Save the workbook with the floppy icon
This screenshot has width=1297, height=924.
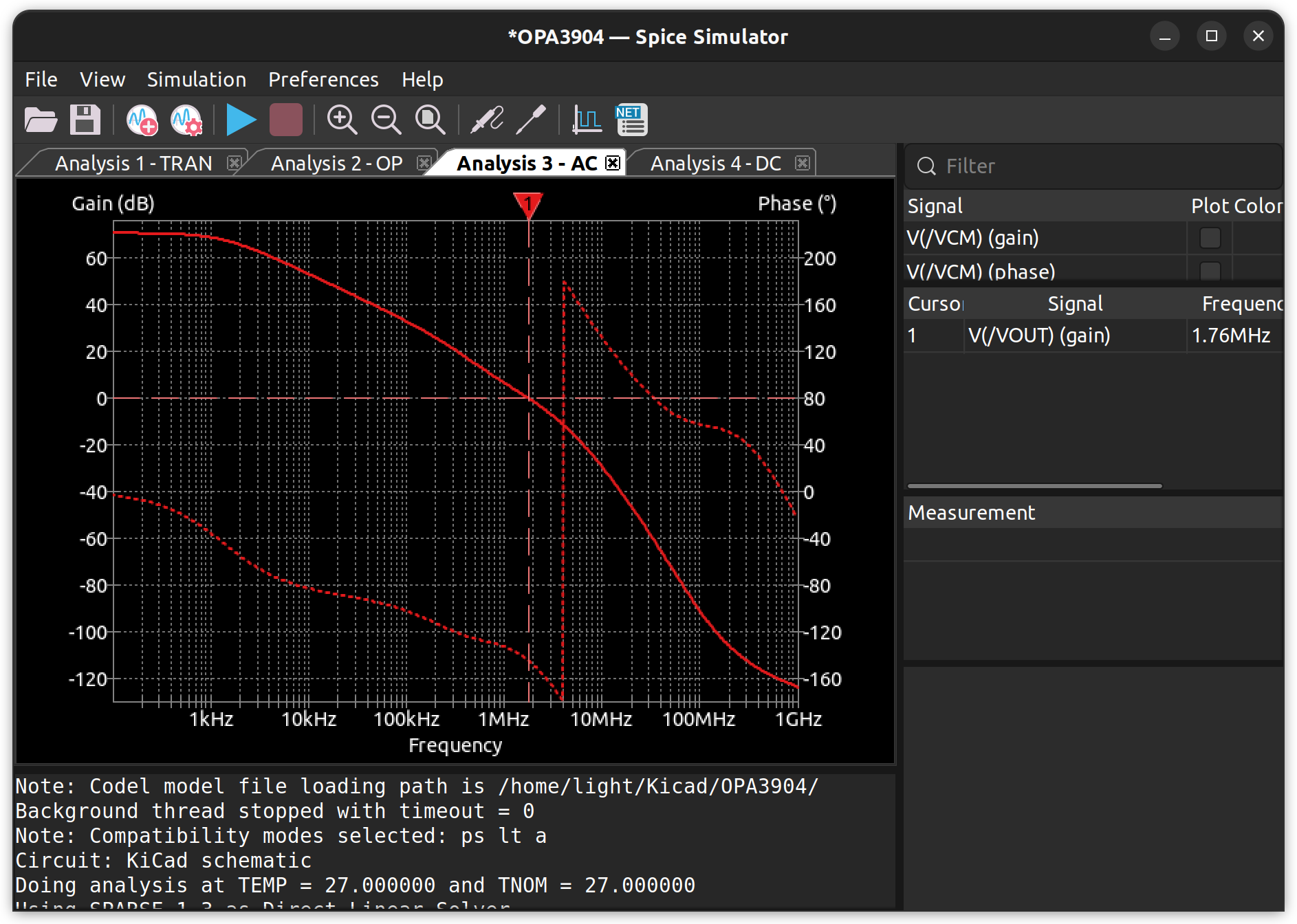coord(85,120)
